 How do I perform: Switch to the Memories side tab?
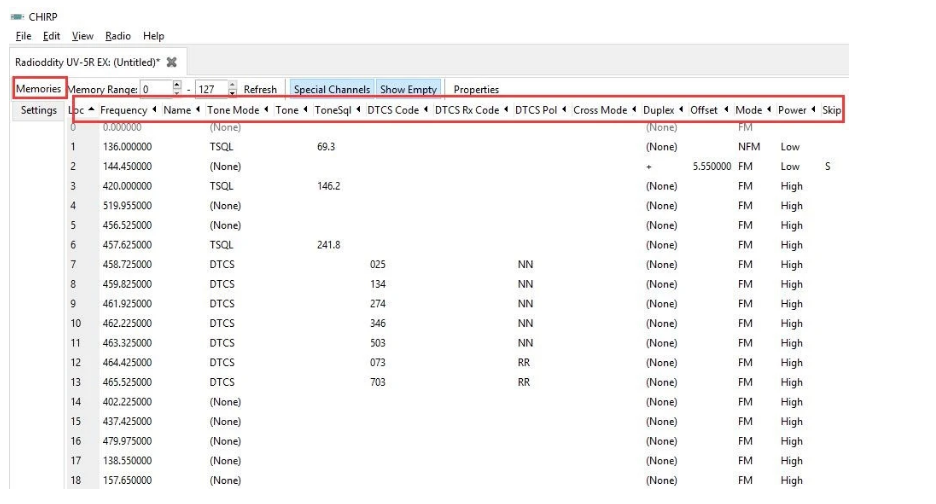pyautogui.click(x=39, y=89)
